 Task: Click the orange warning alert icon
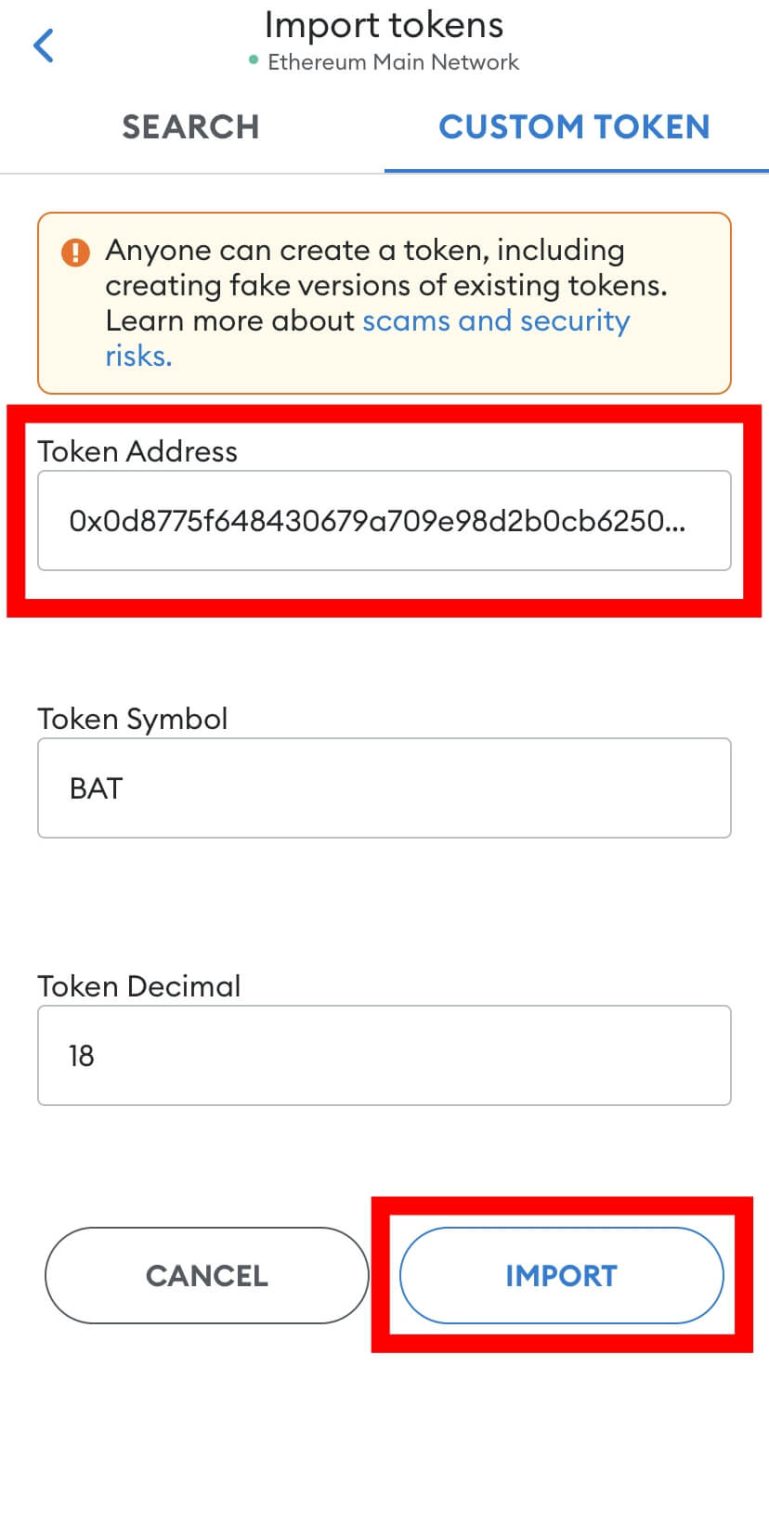(74, 251)
